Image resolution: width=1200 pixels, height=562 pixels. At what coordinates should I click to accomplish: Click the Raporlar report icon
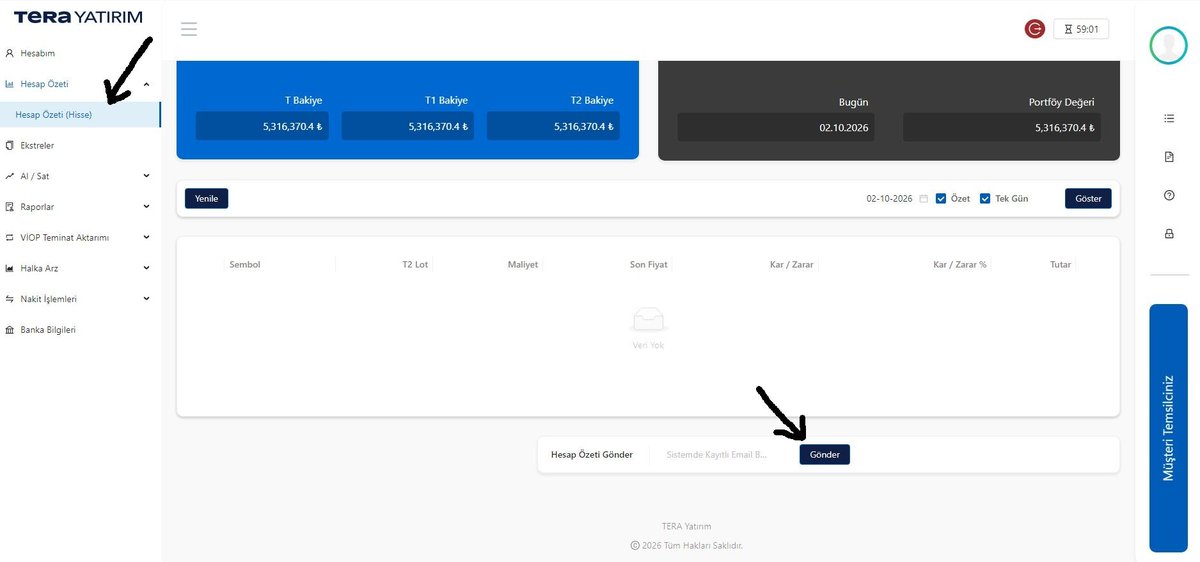10,207
